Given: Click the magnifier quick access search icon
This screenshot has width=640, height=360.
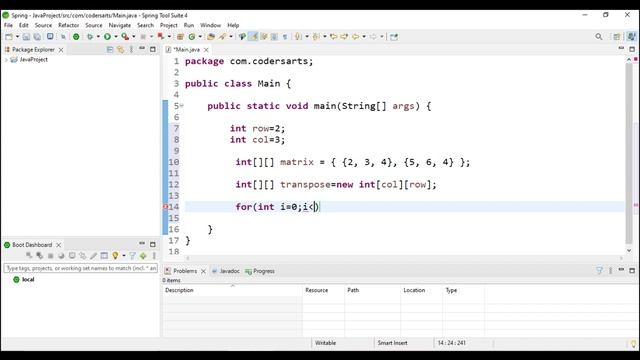Looking at the screenshot, I should [599, 37].
